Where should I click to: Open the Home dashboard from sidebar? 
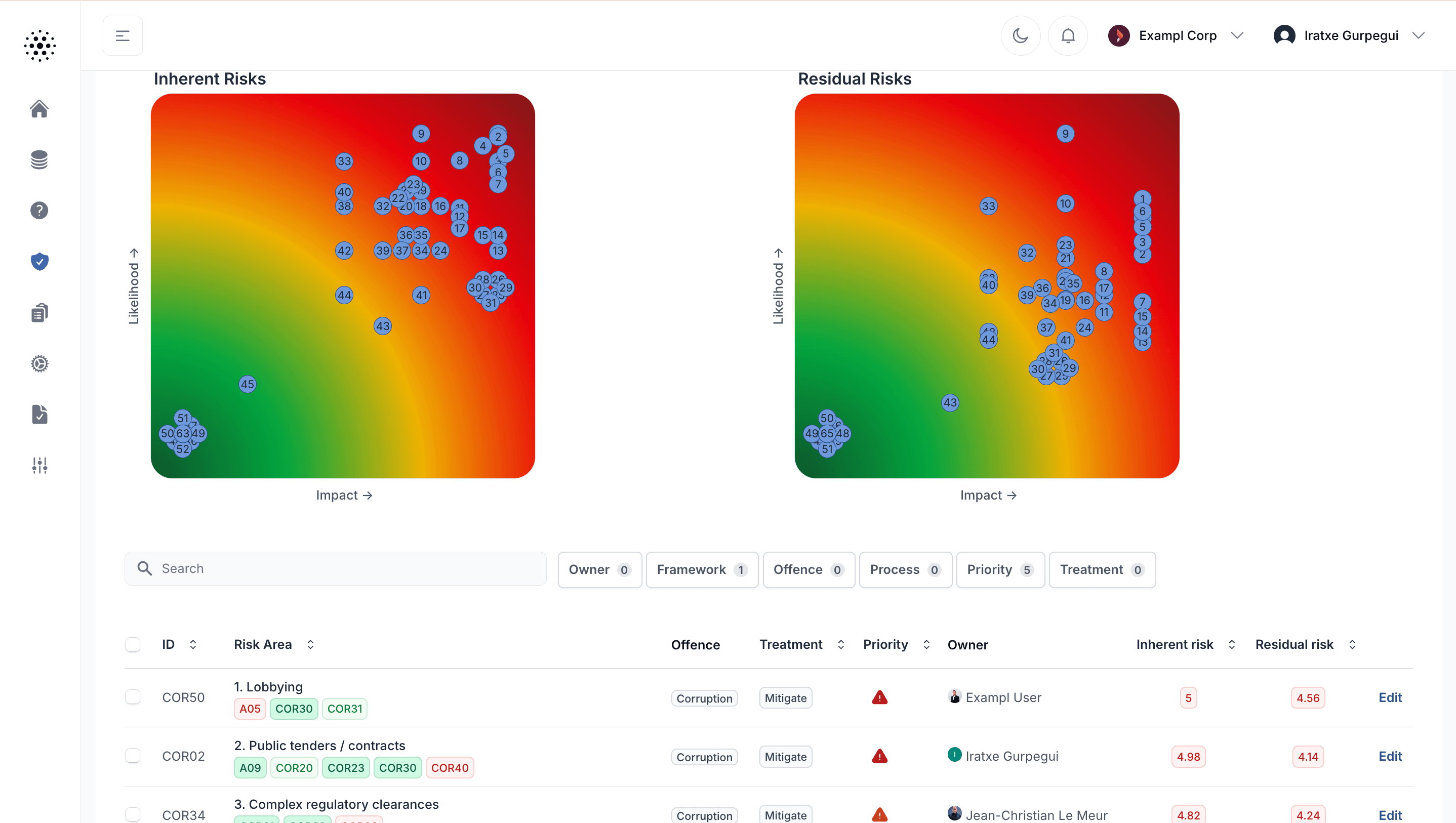point(39,108)
